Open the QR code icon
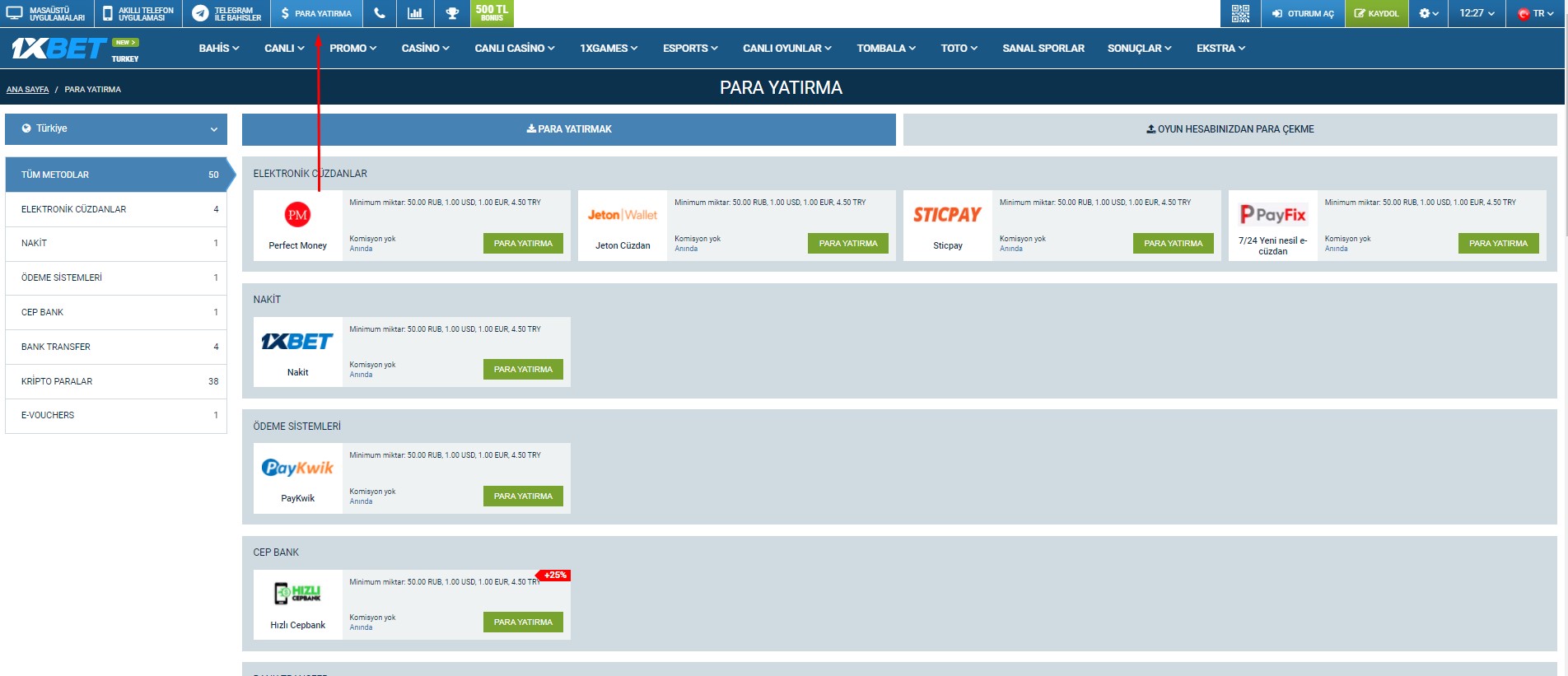Screen dimensions: 1568x676 tap(1240, 13)
